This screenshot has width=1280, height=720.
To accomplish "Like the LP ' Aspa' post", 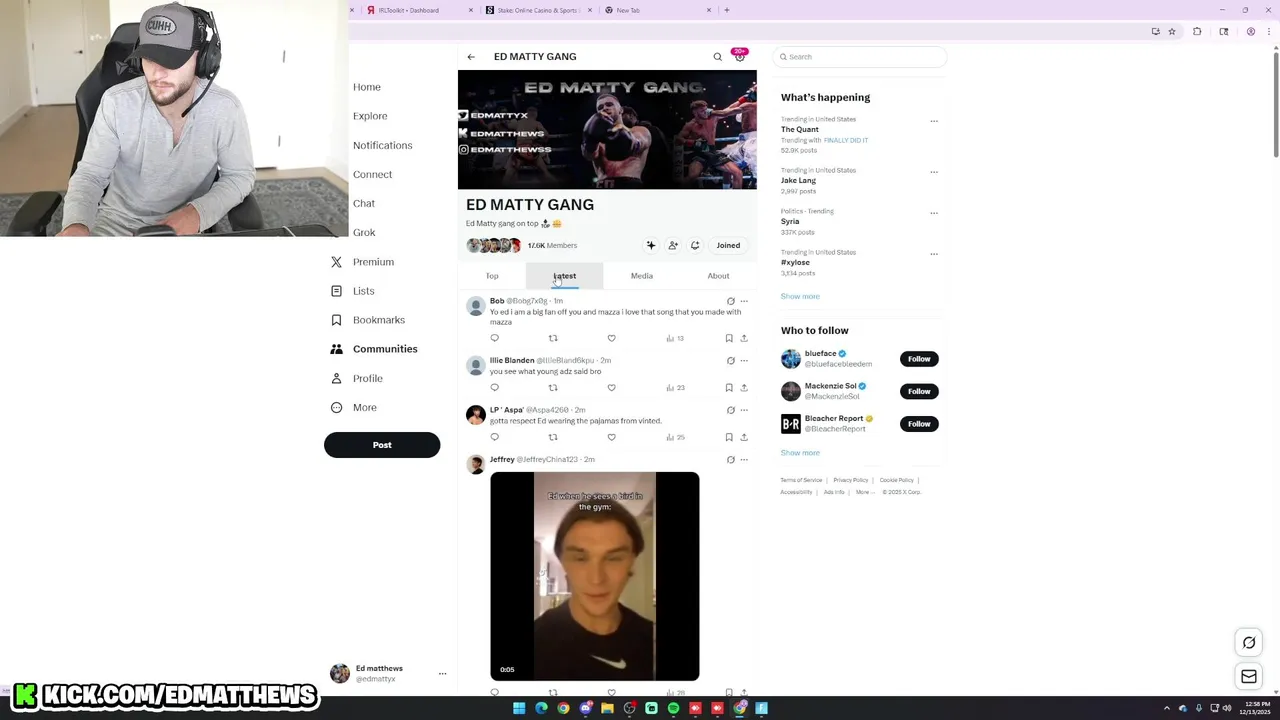I will pos(612,437).
